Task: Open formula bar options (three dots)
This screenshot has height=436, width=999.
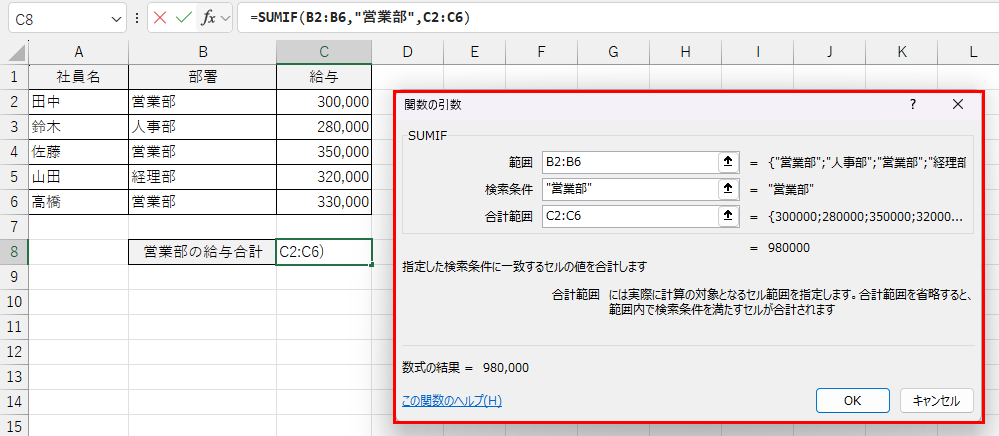Action: (x=137, y=19)
